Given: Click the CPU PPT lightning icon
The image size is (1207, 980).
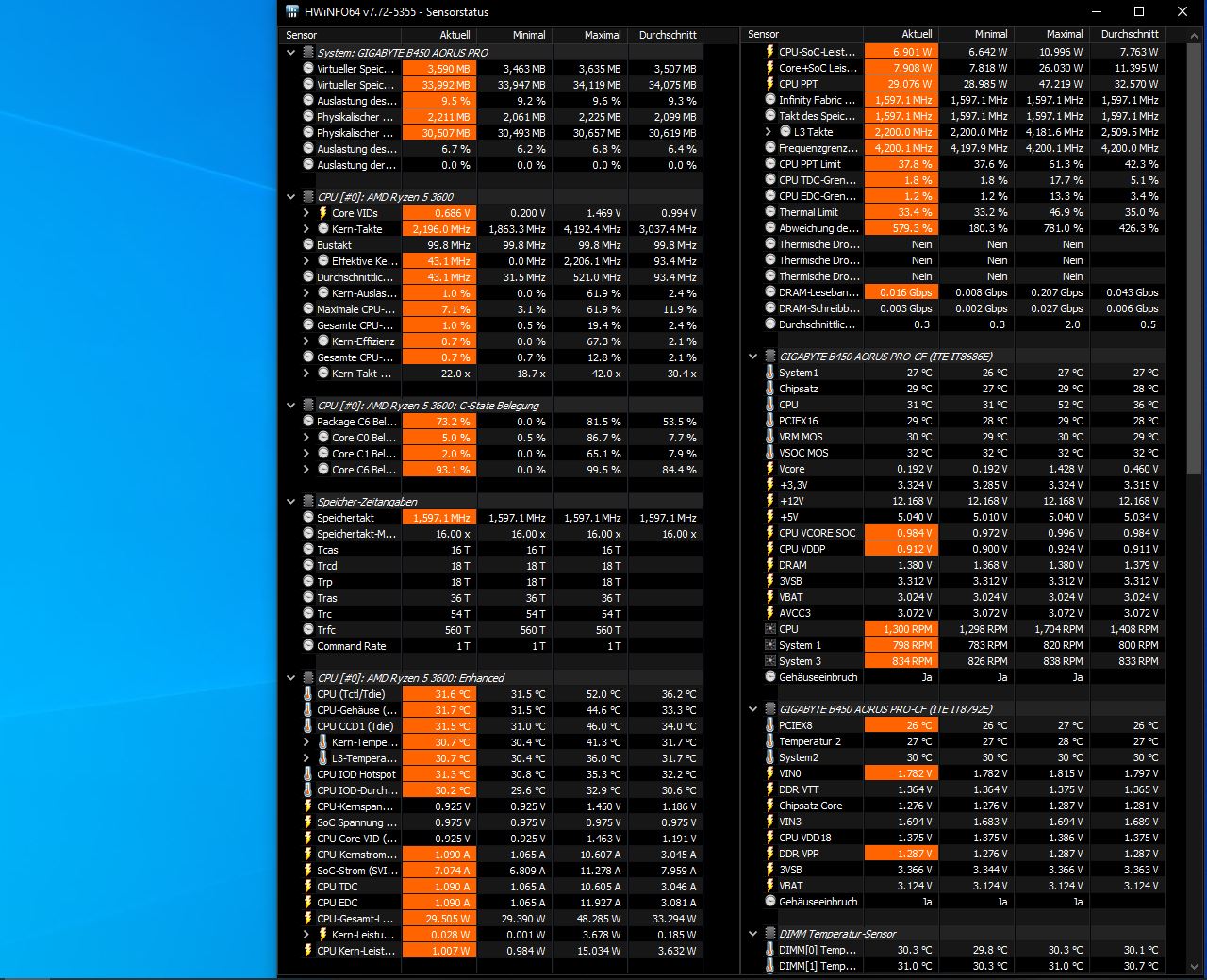Looking at the screenshot, I should (770, 84).
